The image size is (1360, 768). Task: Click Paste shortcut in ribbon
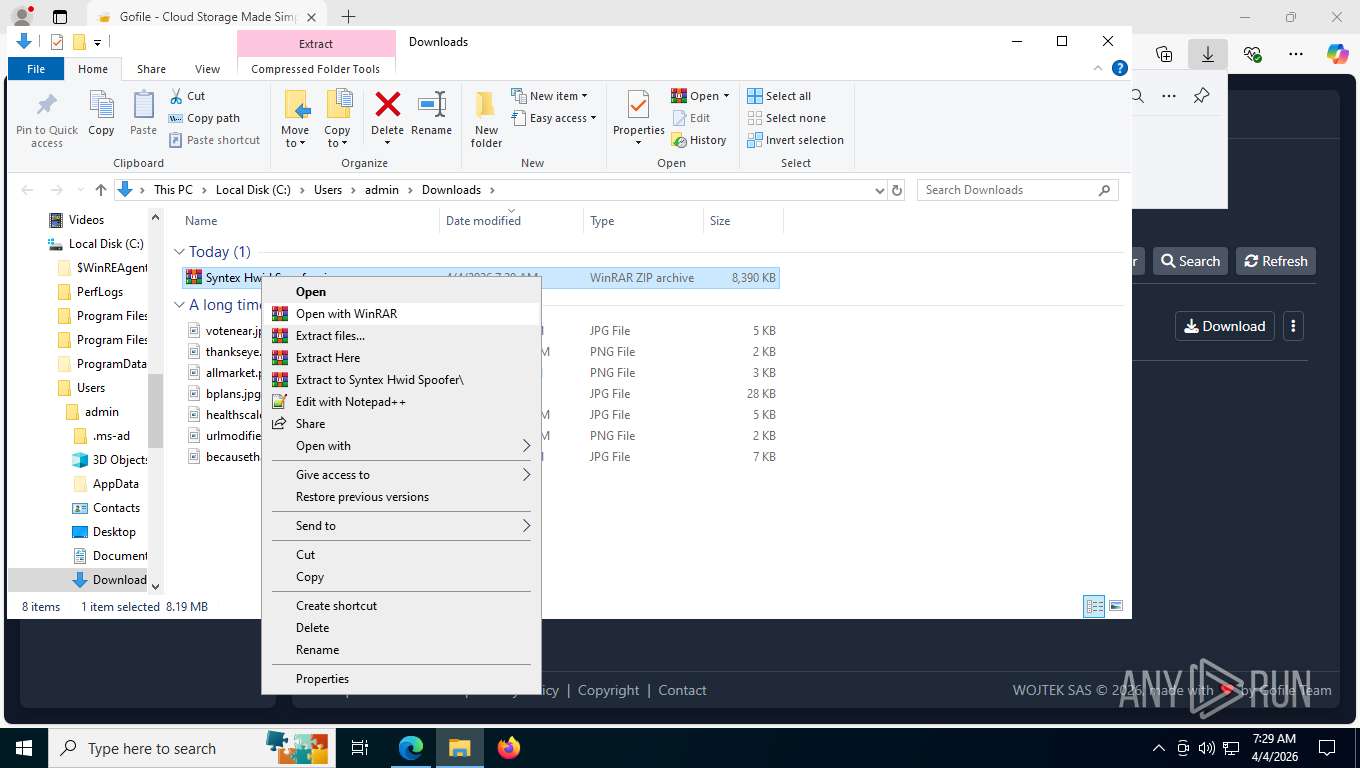click(214, 140)
